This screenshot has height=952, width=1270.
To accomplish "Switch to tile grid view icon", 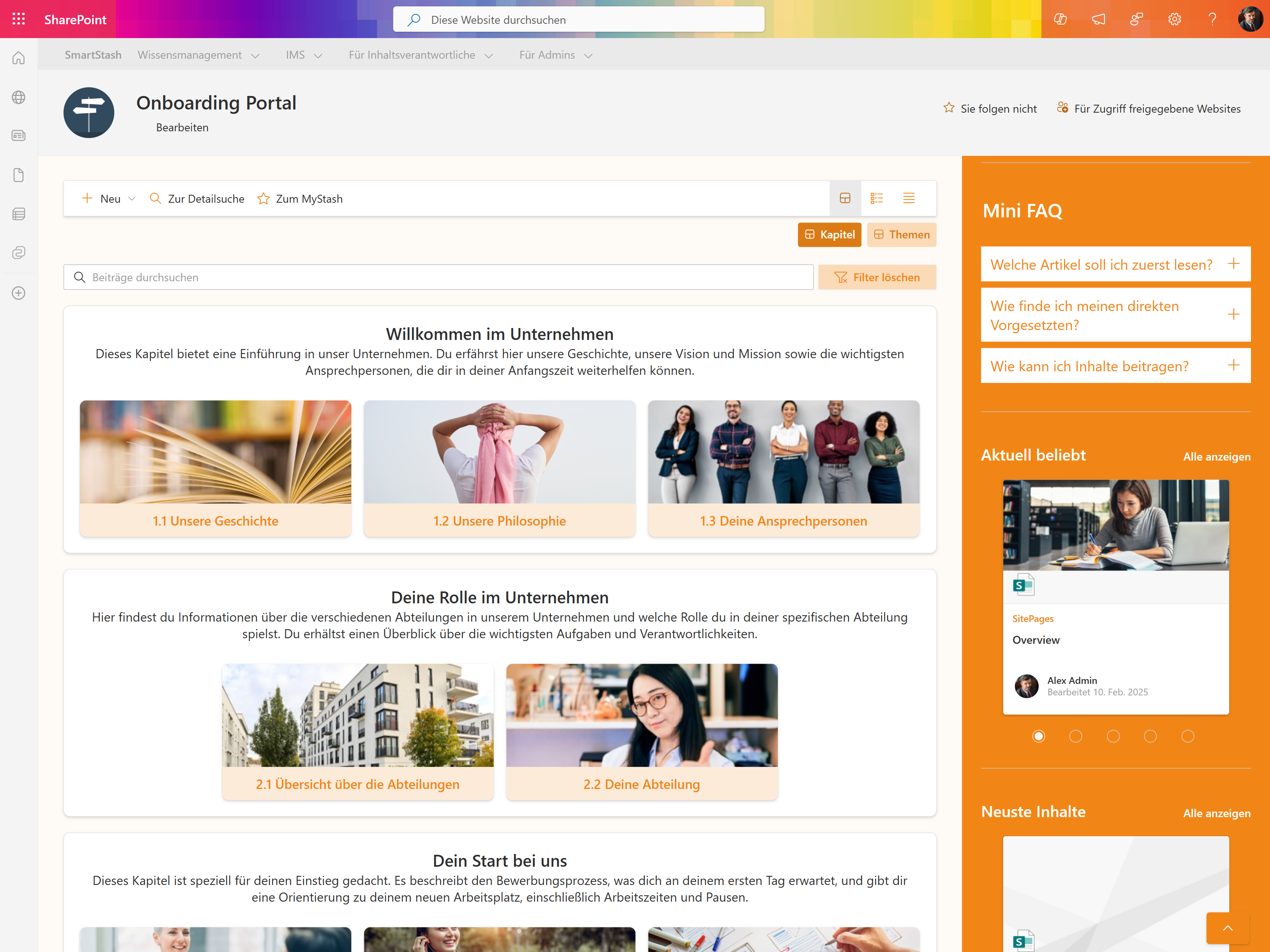I will coord(845,198).
